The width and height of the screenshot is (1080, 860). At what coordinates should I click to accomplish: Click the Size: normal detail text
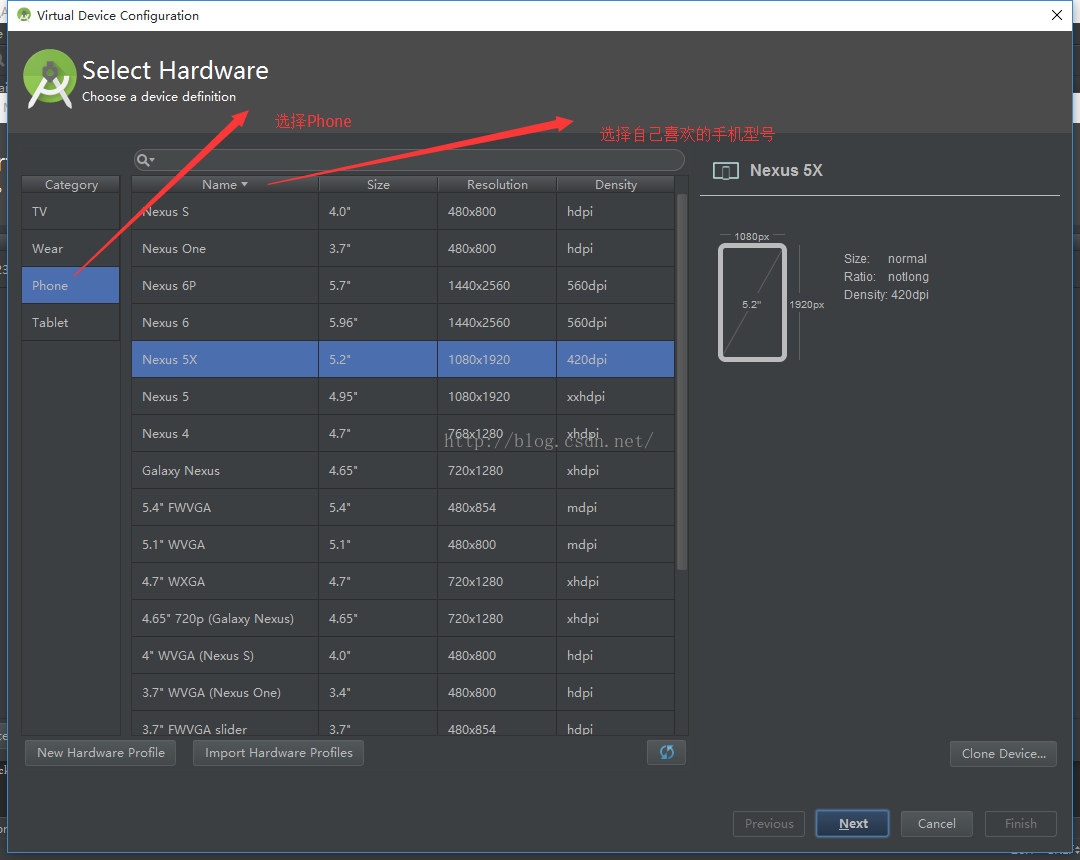[885, 259]
